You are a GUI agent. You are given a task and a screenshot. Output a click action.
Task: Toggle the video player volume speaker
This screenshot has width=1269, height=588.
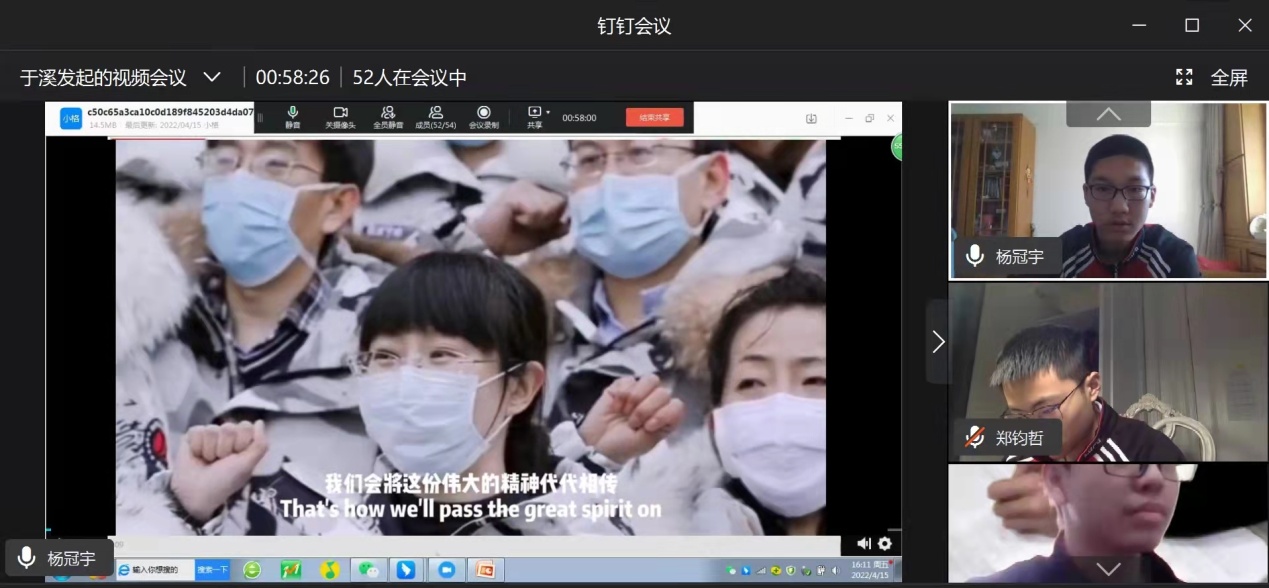864,544
